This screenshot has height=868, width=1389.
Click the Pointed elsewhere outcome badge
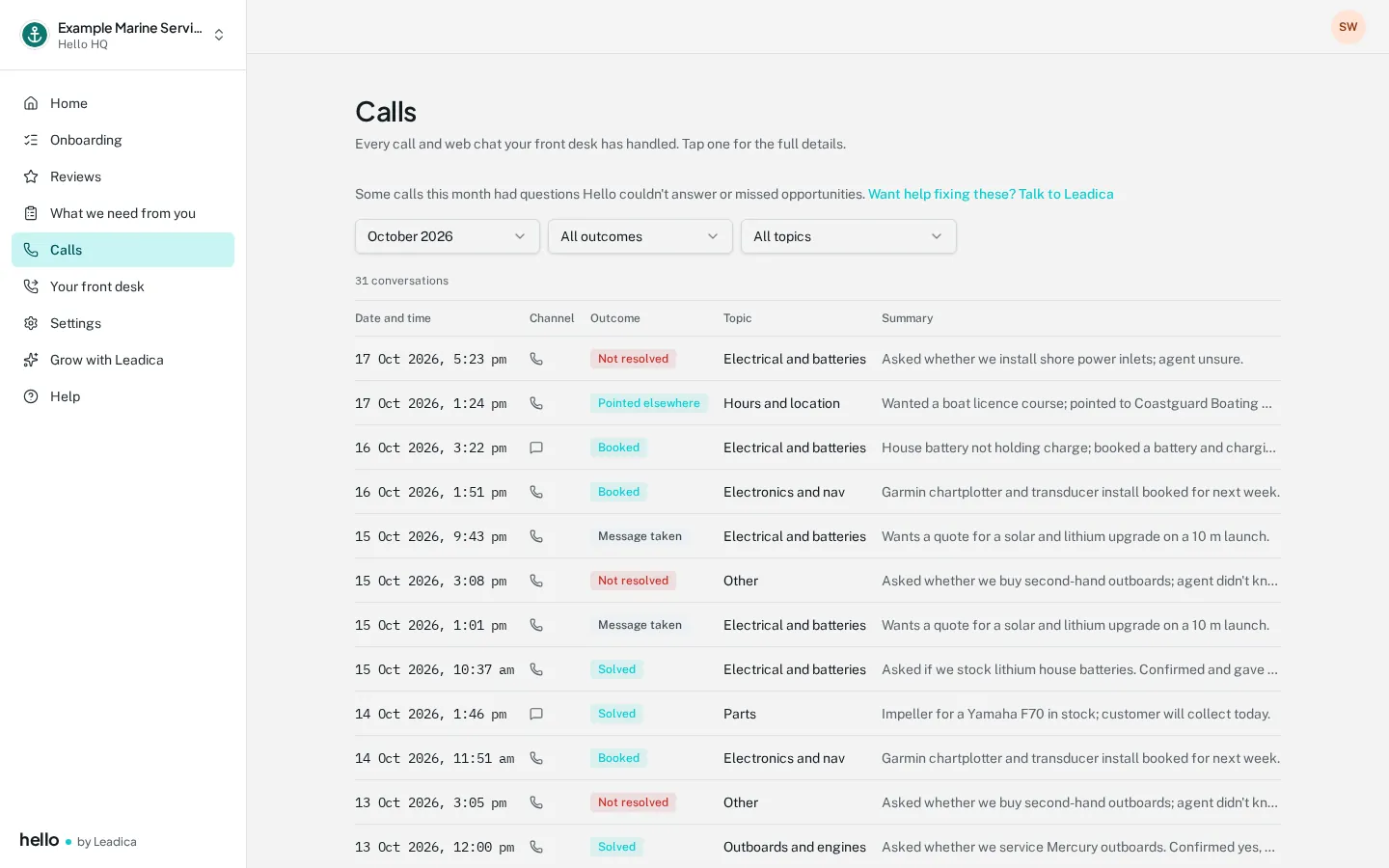coord(649,403)
